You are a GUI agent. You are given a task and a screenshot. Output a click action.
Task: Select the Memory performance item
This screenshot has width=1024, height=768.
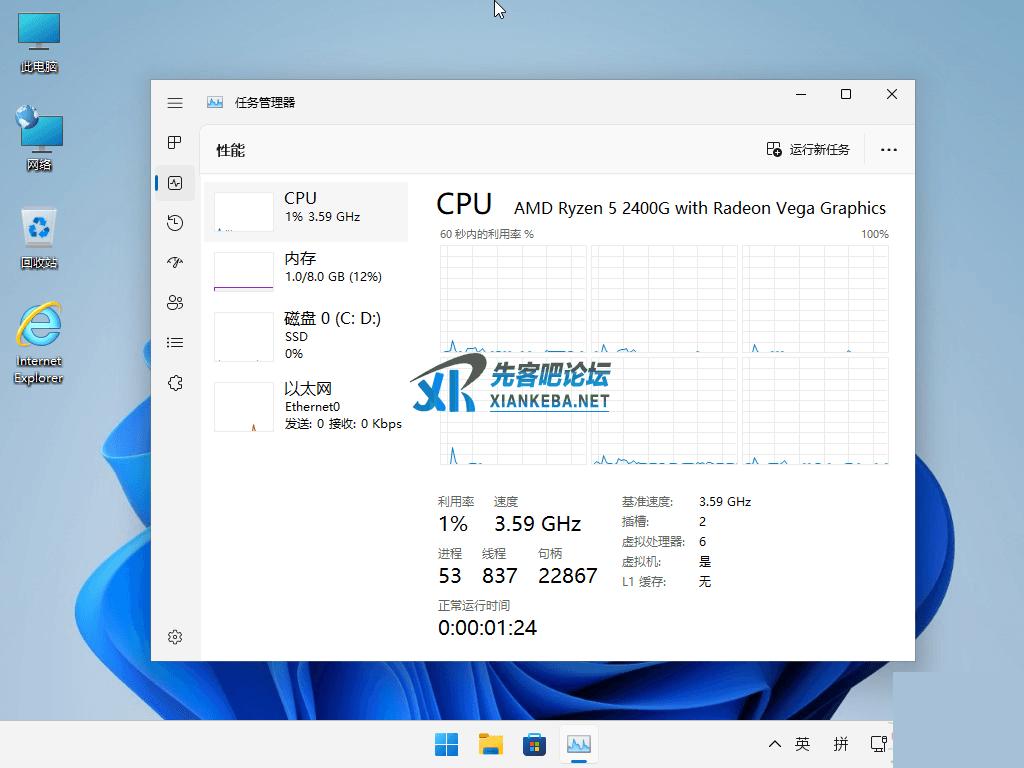click(306, 270)
